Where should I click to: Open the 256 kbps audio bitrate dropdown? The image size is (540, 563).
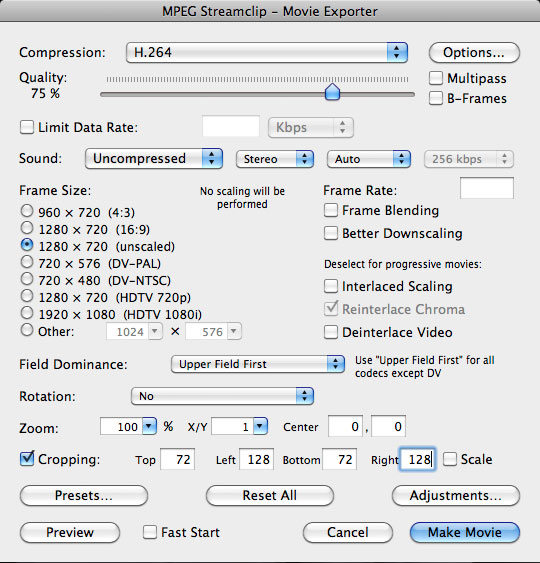coord(469,159)
